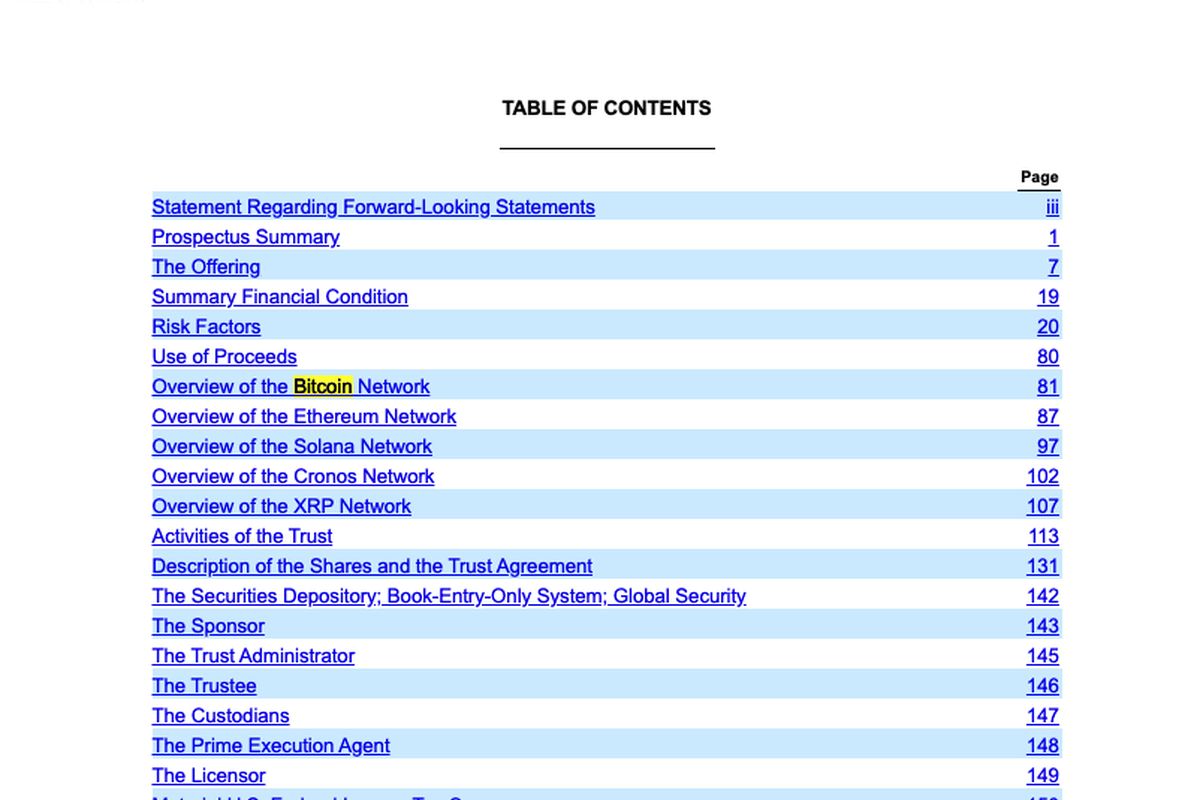Open the Overview of the Ethereum Network link

click(x=304, y=417)
